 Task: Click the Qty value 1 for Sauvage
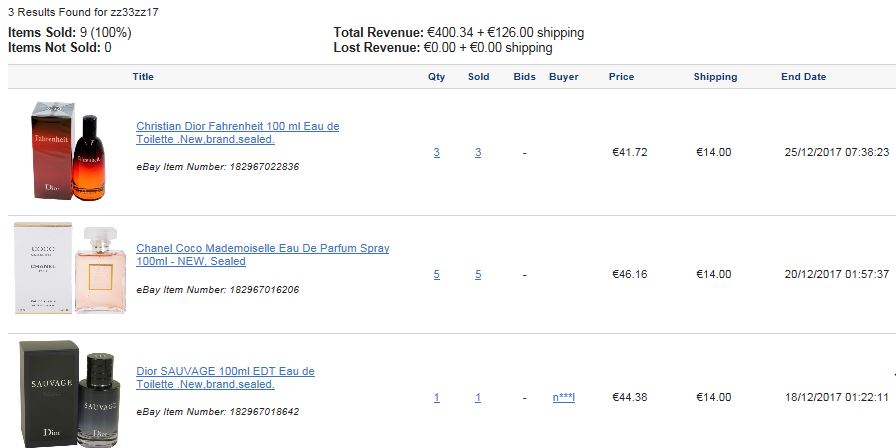[437, 398]
